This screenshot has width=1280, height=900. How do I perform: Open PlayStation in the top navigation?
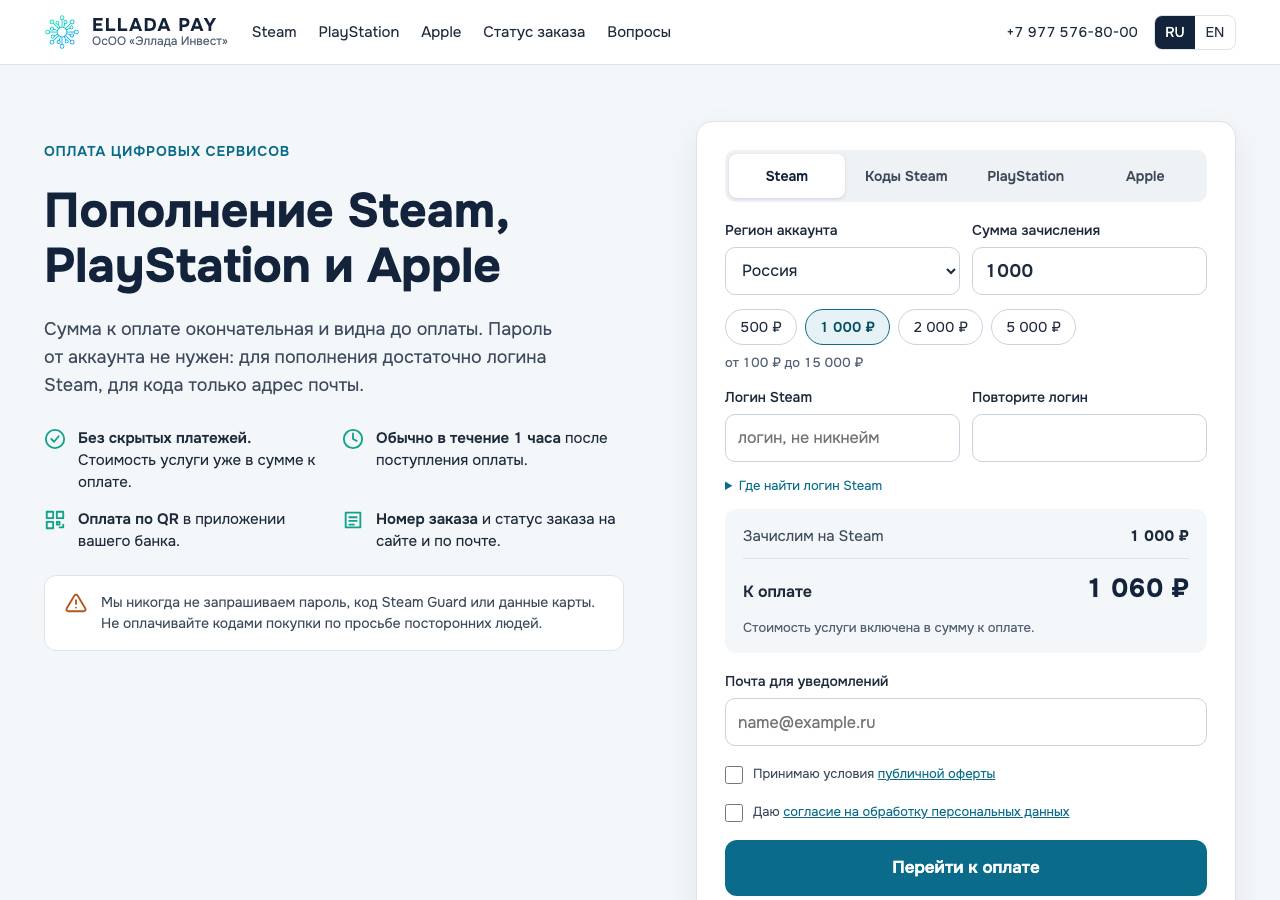pos(359,32)
